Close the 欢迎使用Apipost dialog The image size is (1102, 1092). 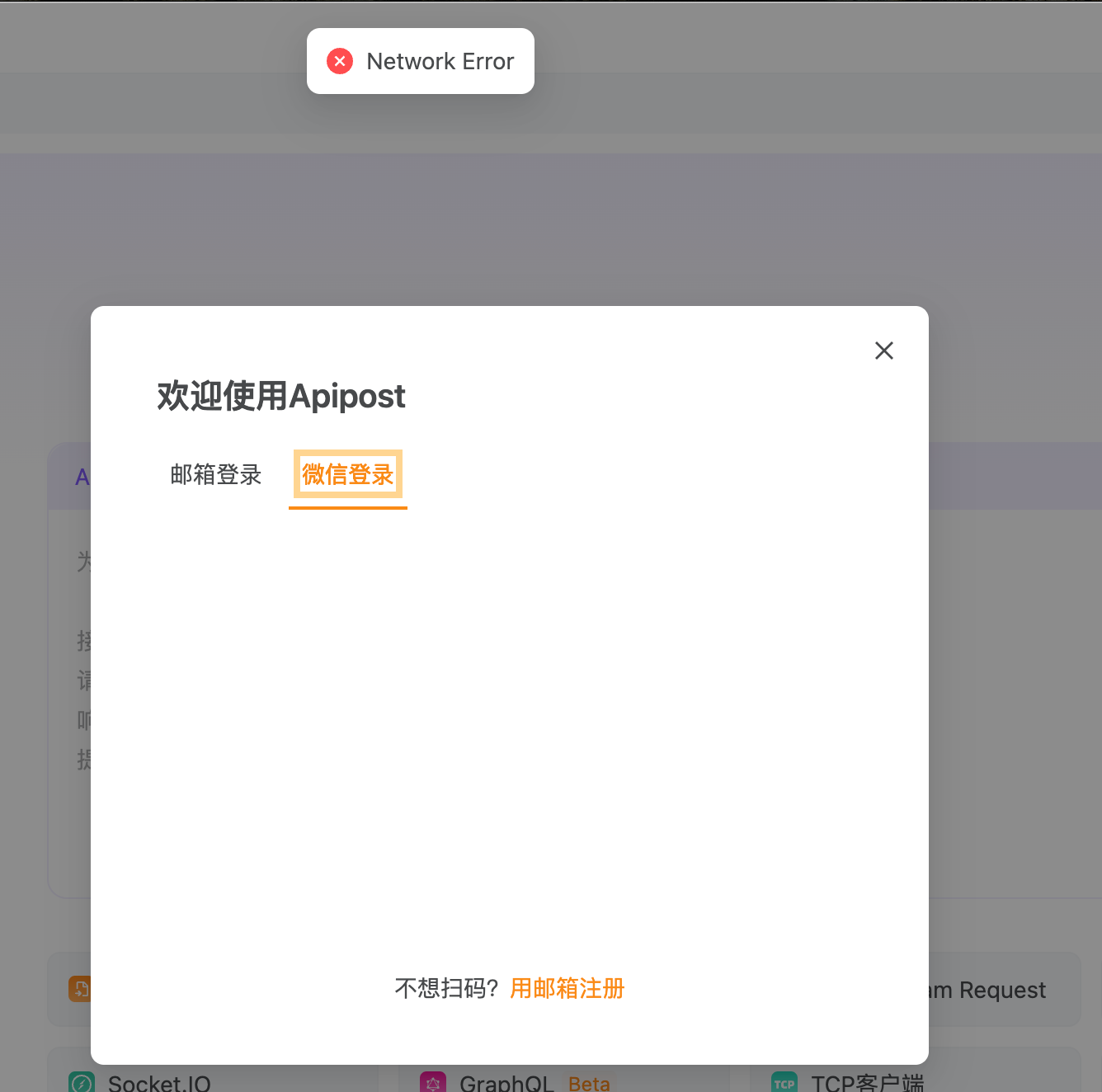pos(883,351)
